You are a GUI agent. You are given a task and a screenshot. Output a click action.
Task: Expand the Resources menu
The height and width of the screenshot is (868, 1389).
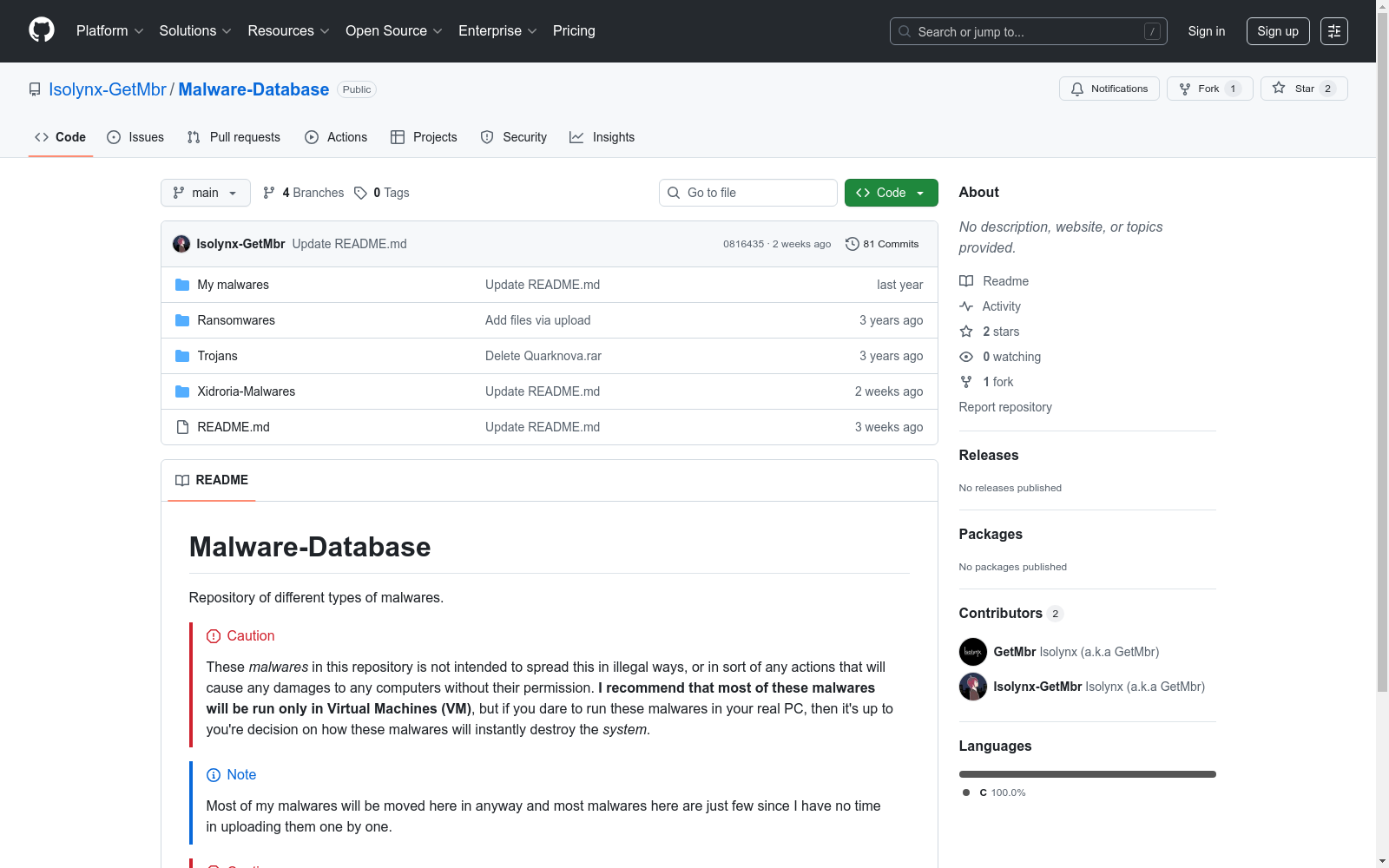(x=289, y=31)
